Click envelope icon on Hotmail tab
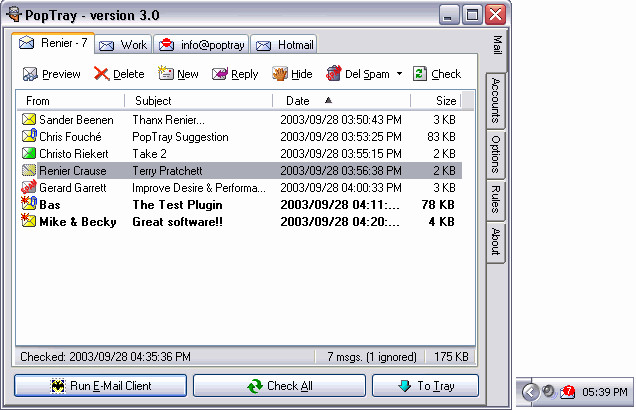Screen dimensions: 636x410 coord(263,45)
